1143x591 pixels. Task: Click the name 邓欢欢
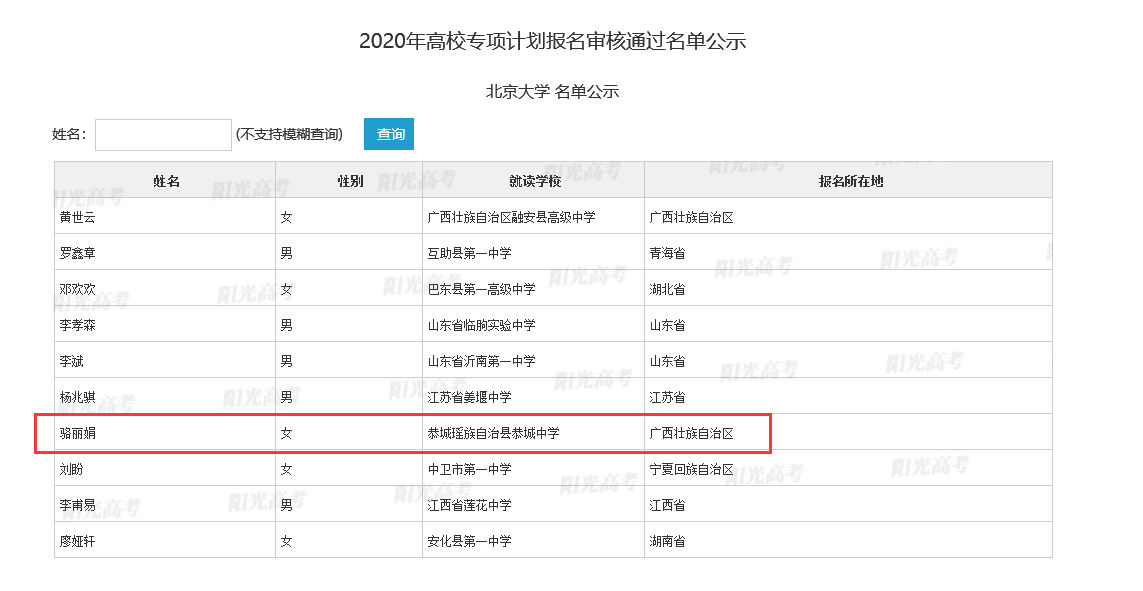tap(77, 289)
